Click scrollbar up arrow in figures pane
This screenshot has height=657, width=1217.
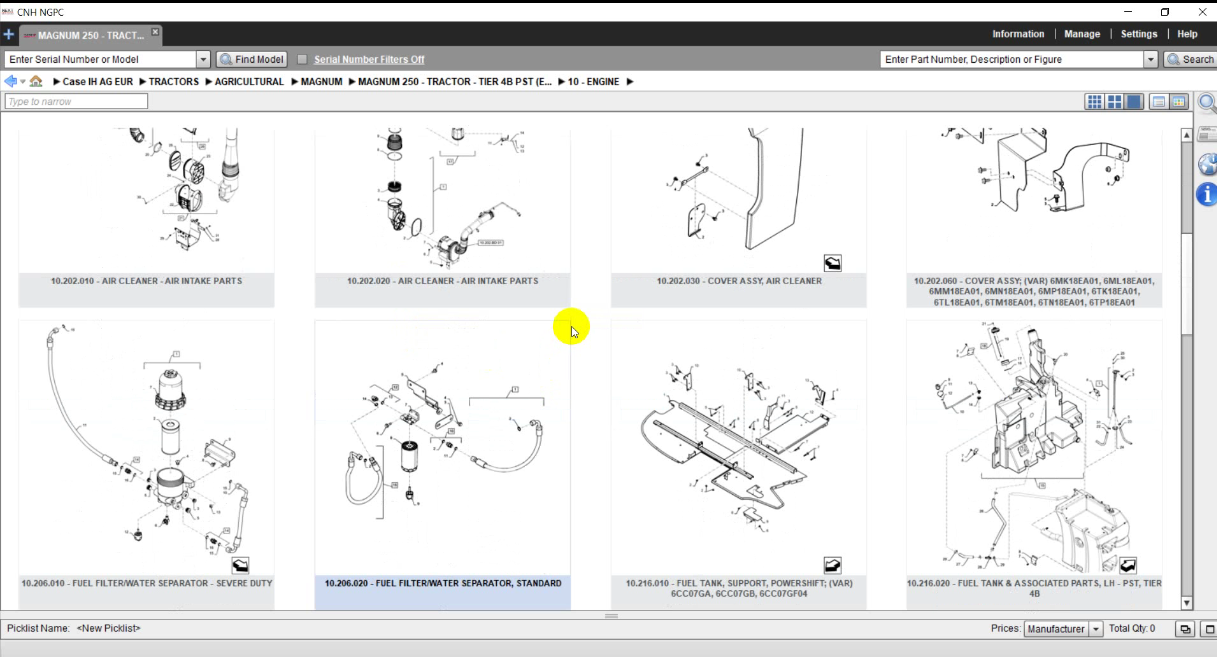tap(1187, 133)
